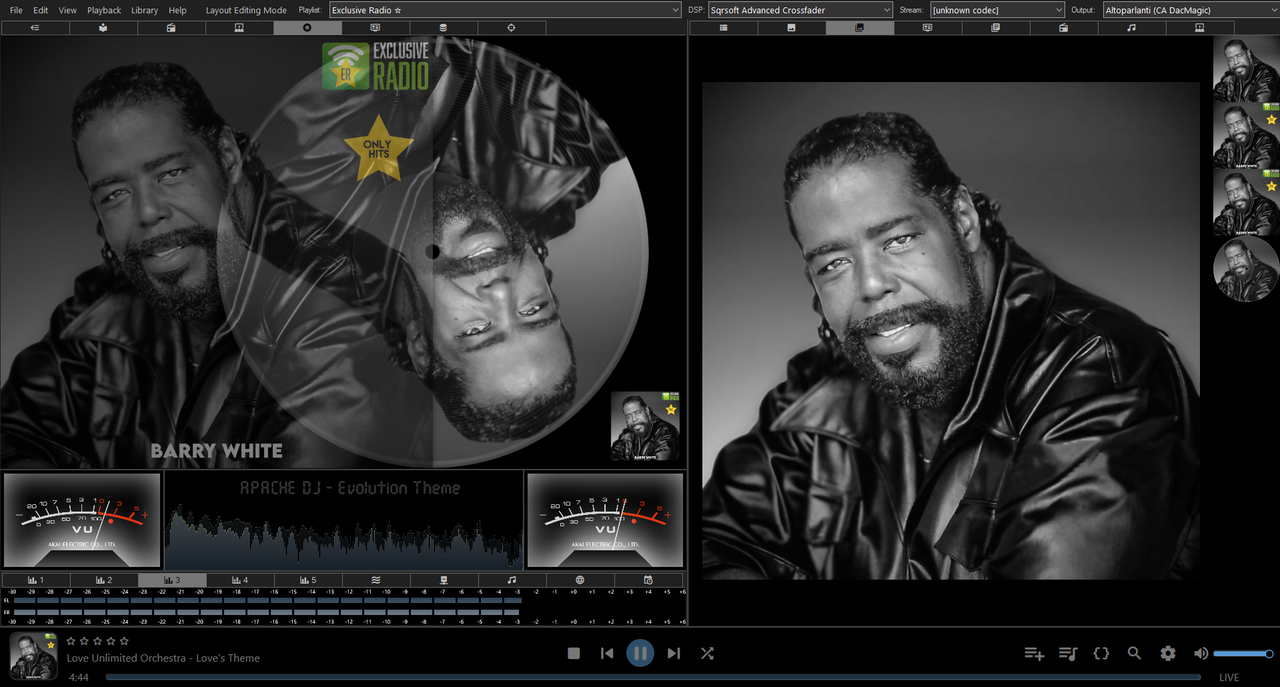Select the left panel's reader/person tab icon
This screenshot has width=1280, height=687.
tap(103, 28)
